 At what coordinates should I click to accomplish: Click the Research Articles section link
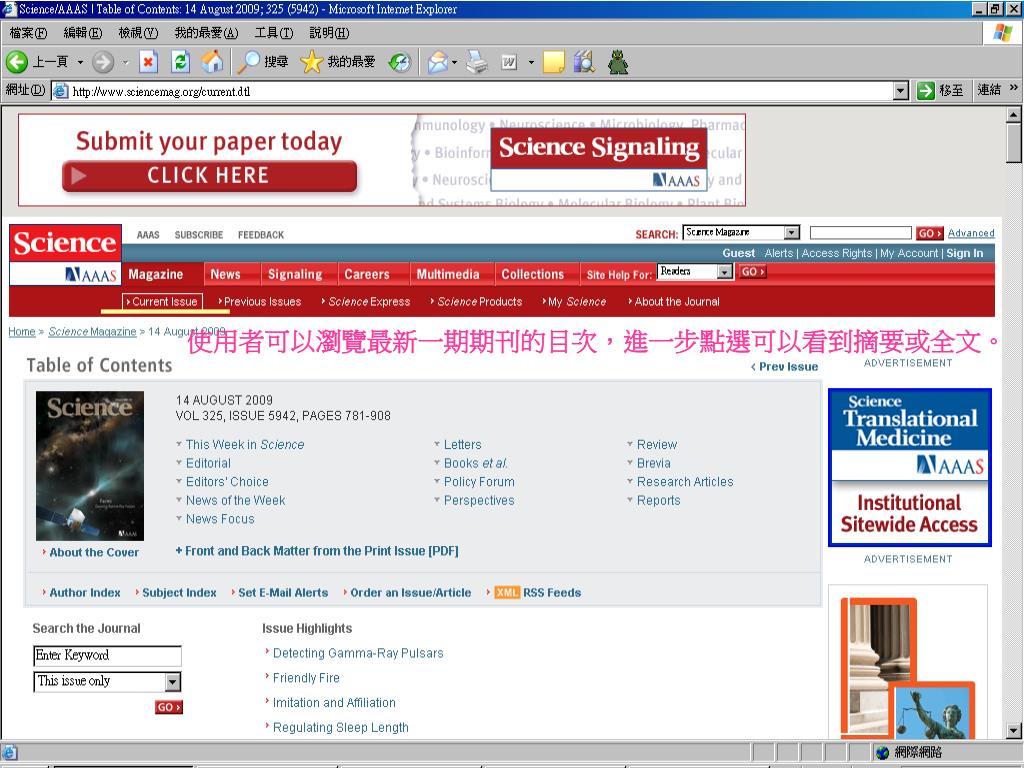(x=685, y=482)
